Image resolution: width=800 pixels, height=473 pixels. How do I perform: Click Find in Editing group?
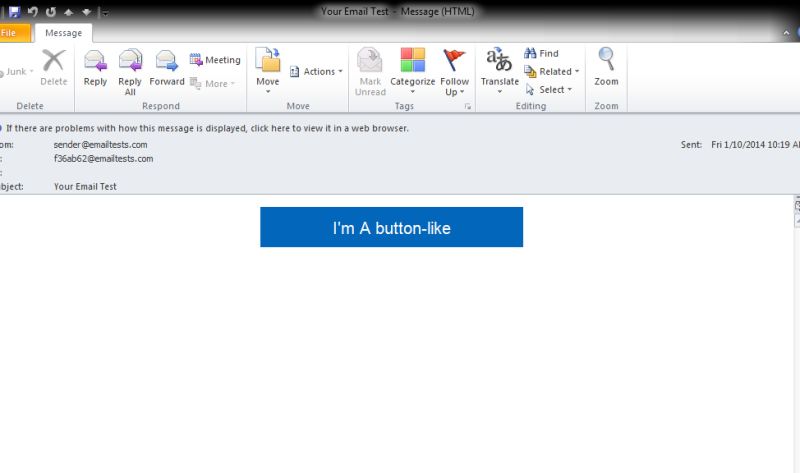pyautogui.click(x=541, y=53)
